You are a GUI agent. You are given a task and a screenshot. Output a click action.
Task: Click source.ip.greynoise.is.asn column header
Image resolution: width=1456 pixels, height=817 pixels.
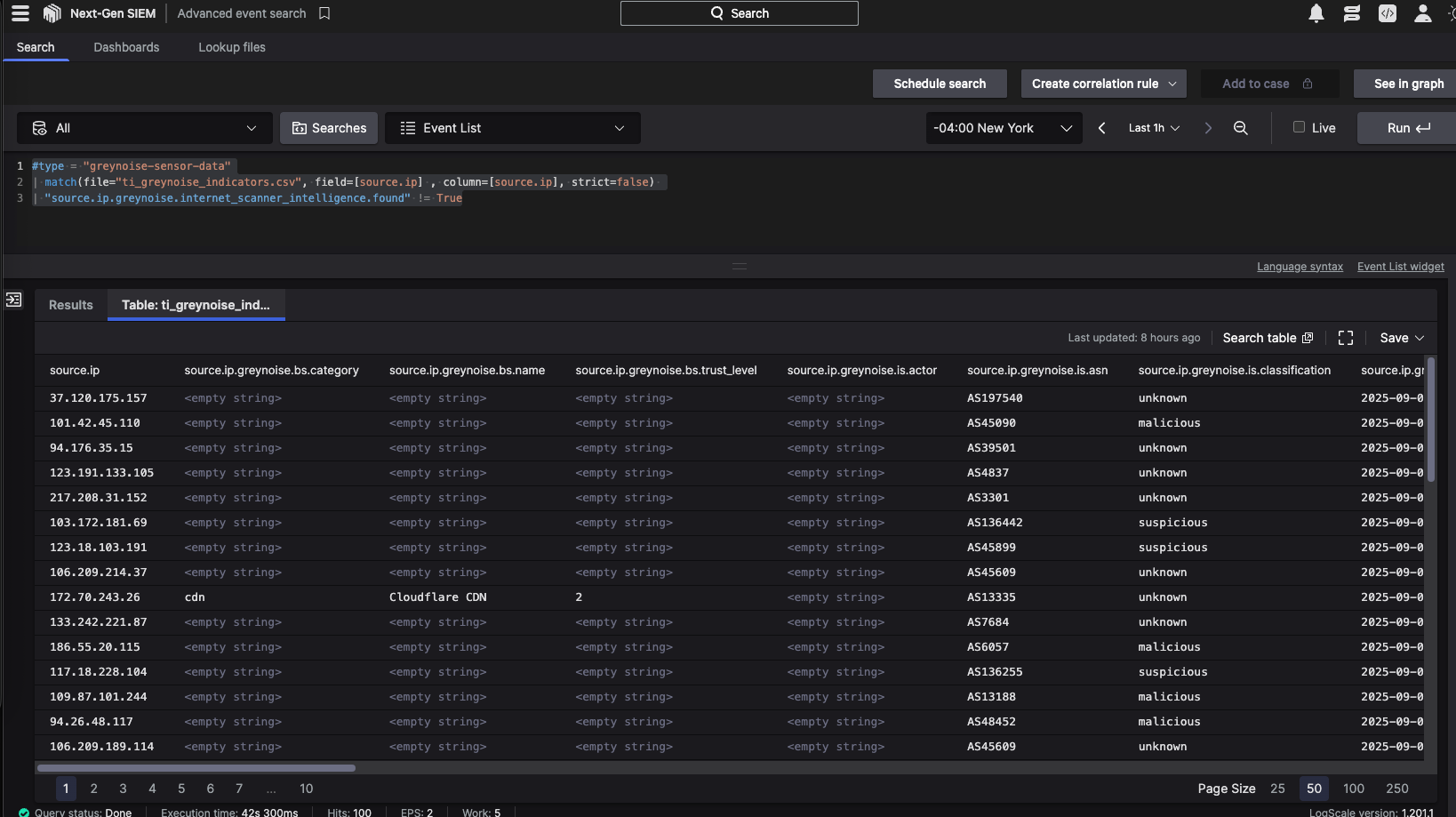click(1037, 370)
